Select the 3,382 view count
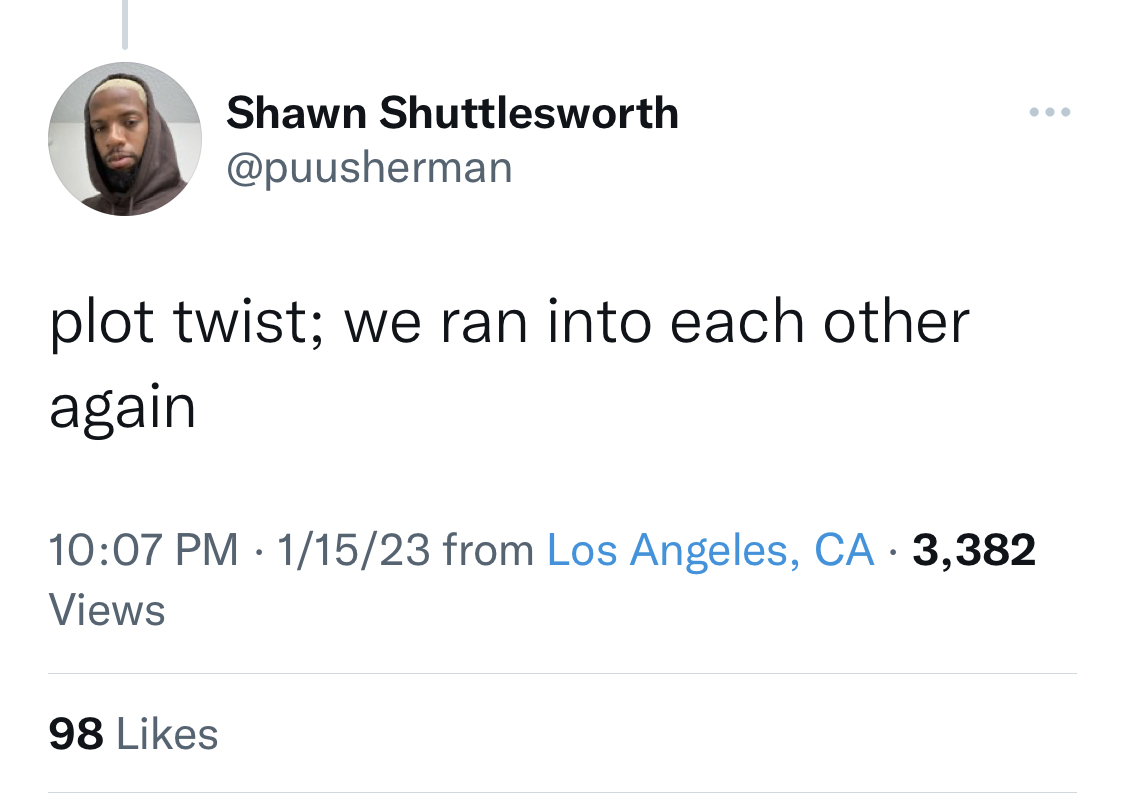1125x797 pixels. (x=974, y=550)
